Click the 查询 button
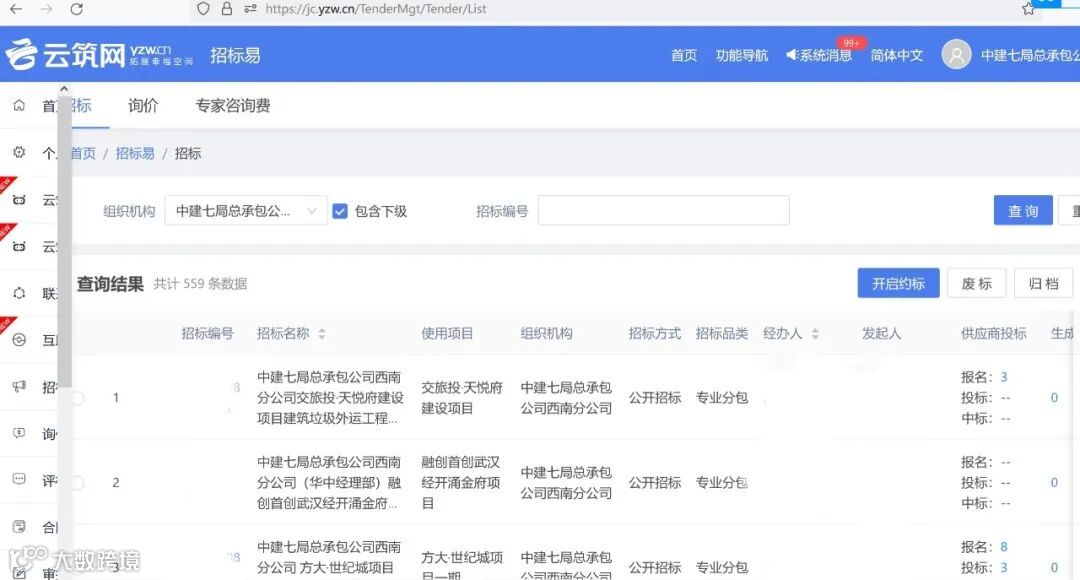 [1023, 210]
